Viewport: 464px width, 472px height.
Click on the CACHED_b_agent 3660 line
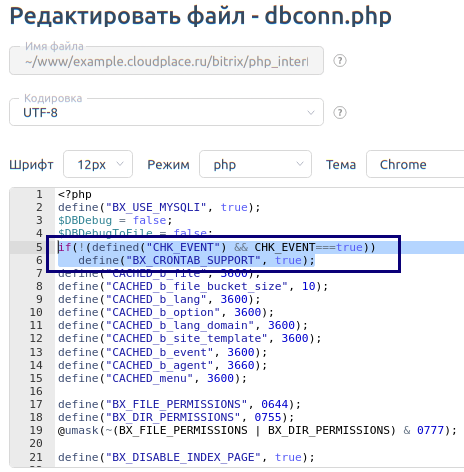(x=162, y=365)
